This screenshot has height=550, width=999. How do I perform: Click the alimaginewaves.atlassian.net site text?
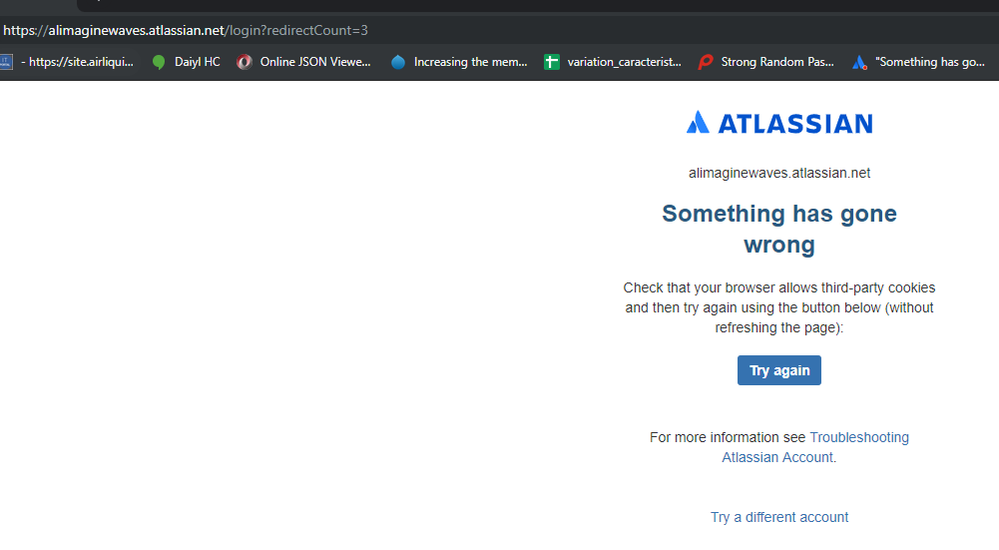pos(779,173)
